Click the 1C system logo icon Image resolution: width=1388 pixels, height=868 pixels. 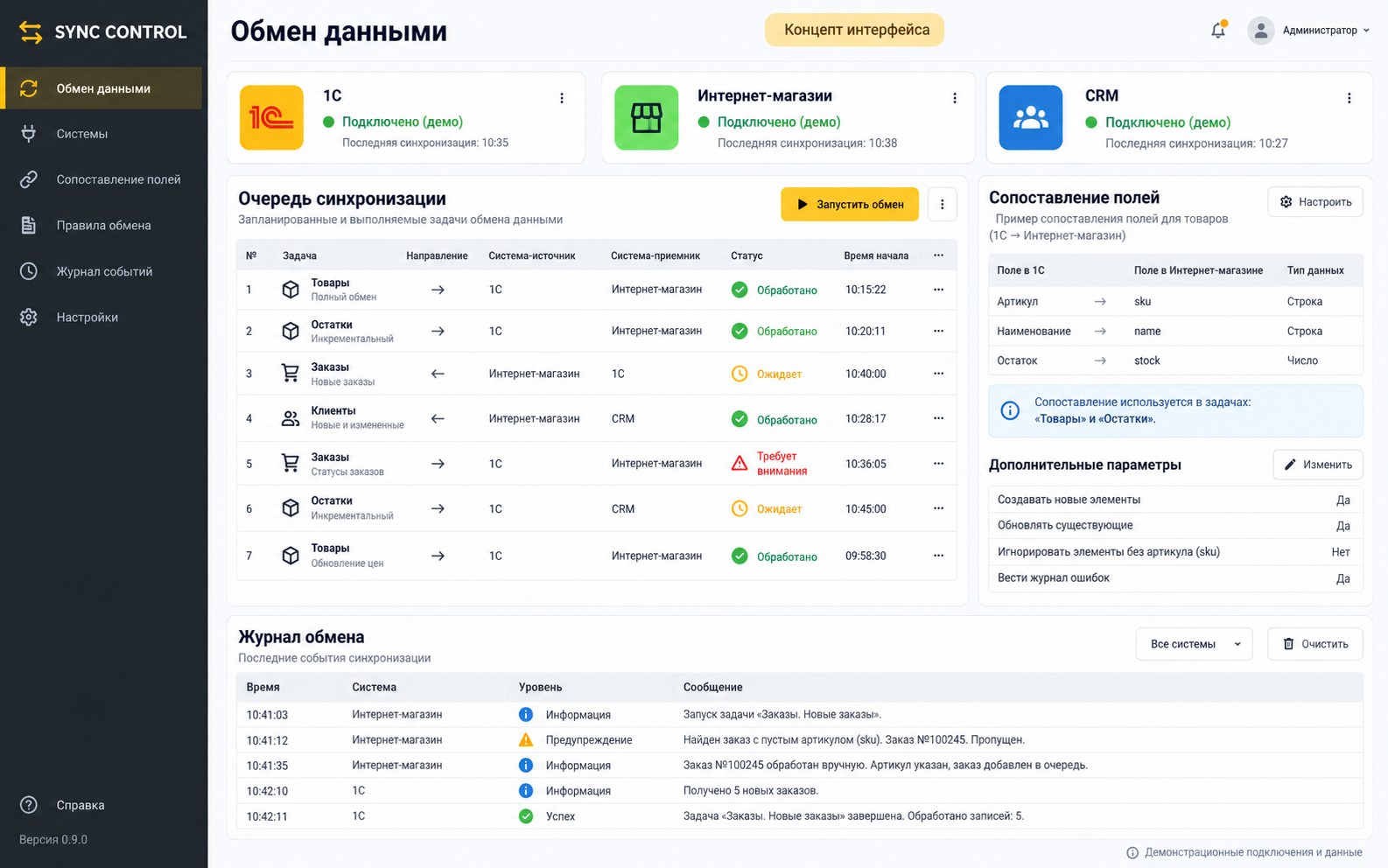coord(271,117)
